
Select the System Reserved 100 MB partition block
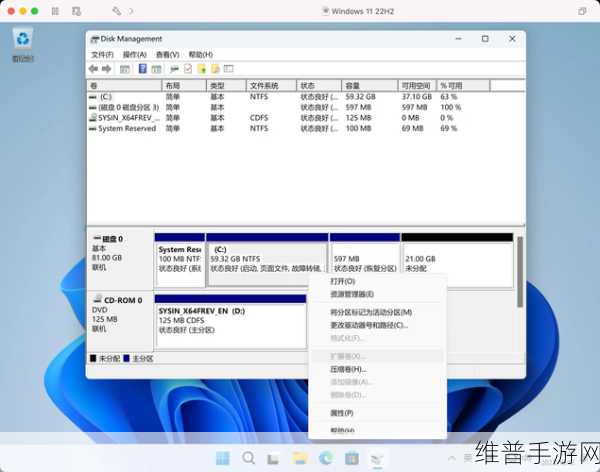(180, 260)
